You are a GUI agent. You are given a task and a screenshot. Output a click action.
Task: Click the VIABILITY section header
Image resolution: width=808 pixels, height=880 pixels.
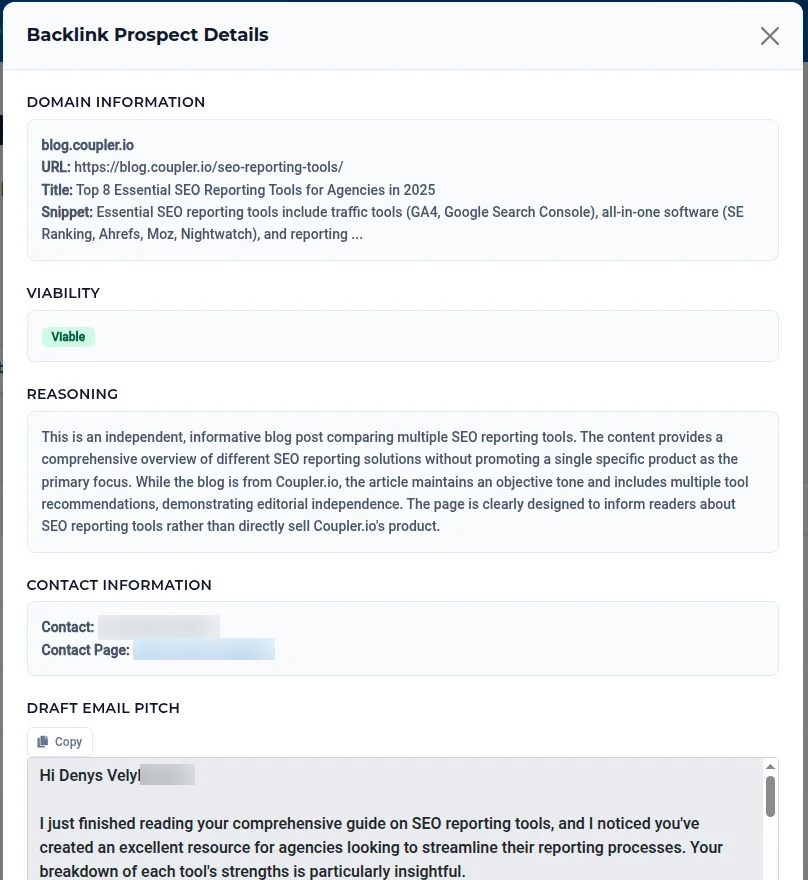click(63, 293)
